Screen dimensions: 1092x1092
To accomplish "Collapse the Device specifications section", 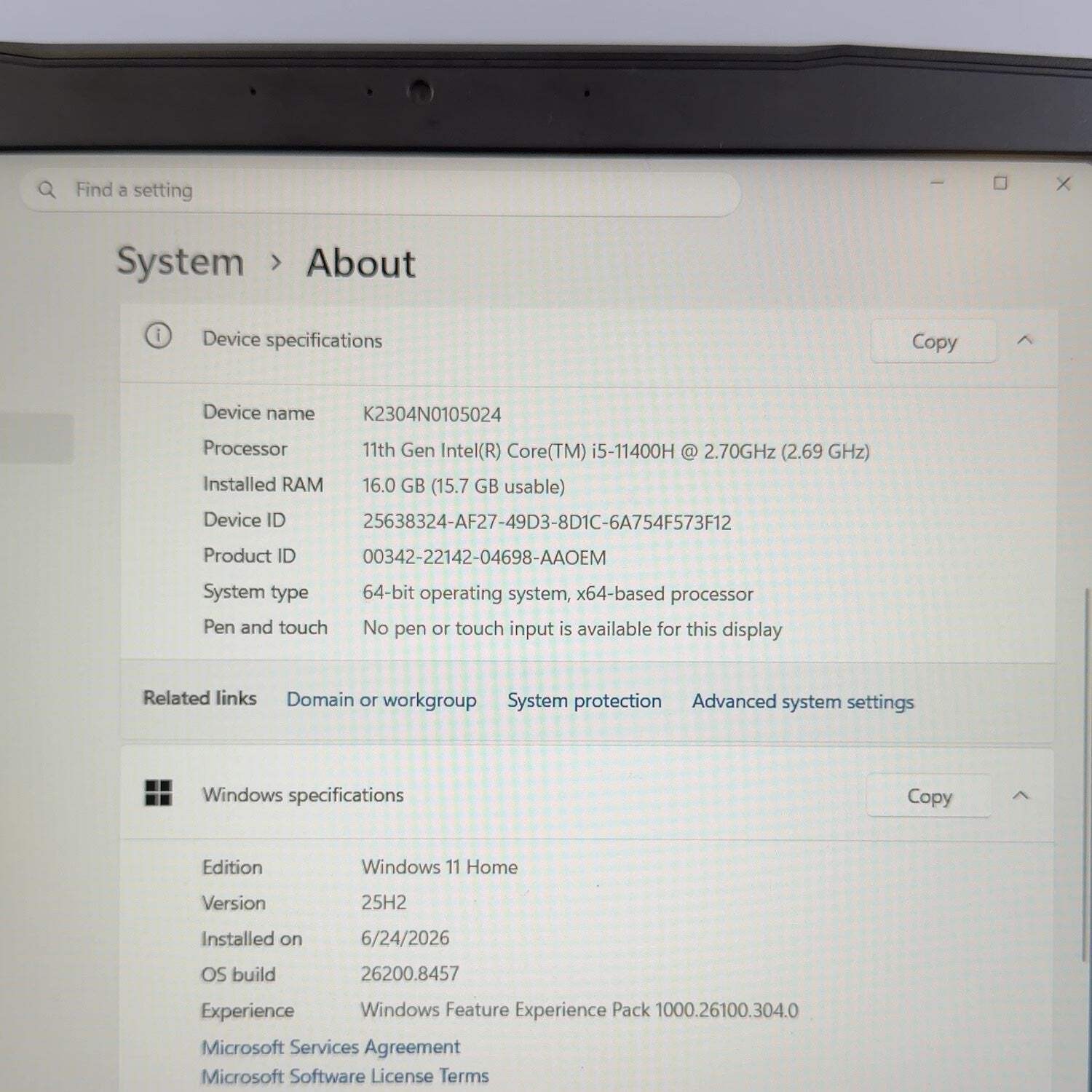I will [1025, 340].
